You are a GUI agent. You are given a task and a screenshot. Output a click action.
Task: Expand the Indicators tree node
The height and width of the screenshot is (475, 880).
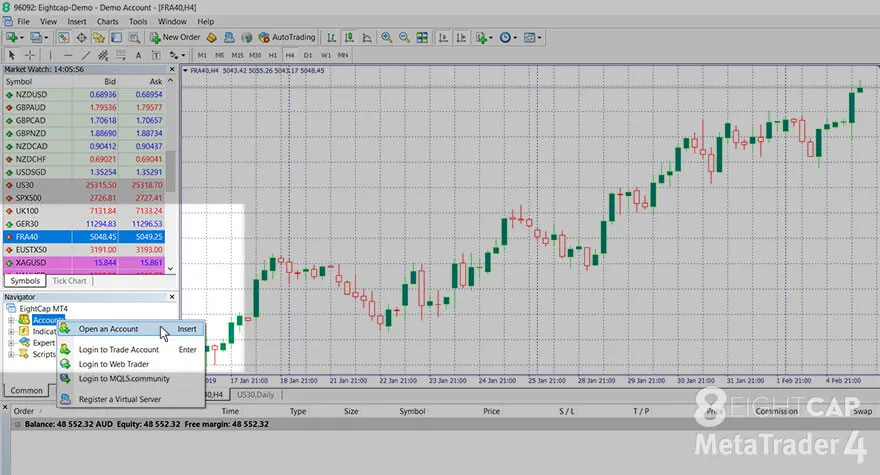click(11, 331)
